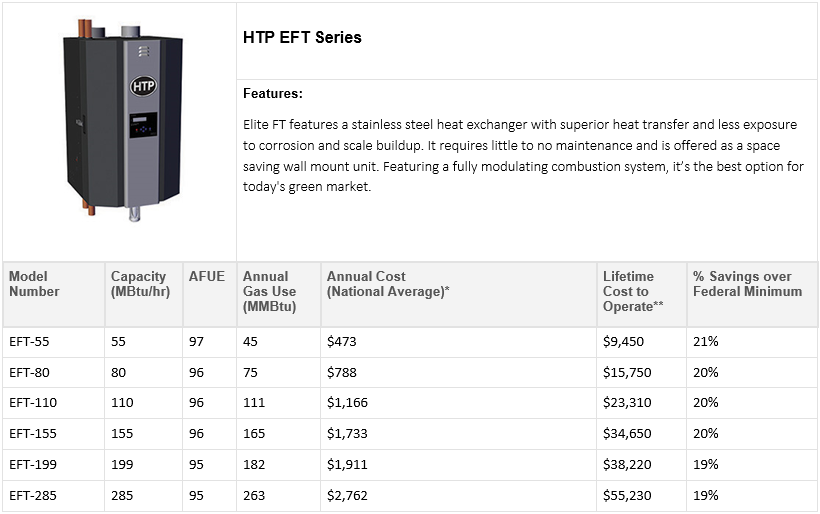
Task: Click the AFUE column header
Action: click(207, 276)
